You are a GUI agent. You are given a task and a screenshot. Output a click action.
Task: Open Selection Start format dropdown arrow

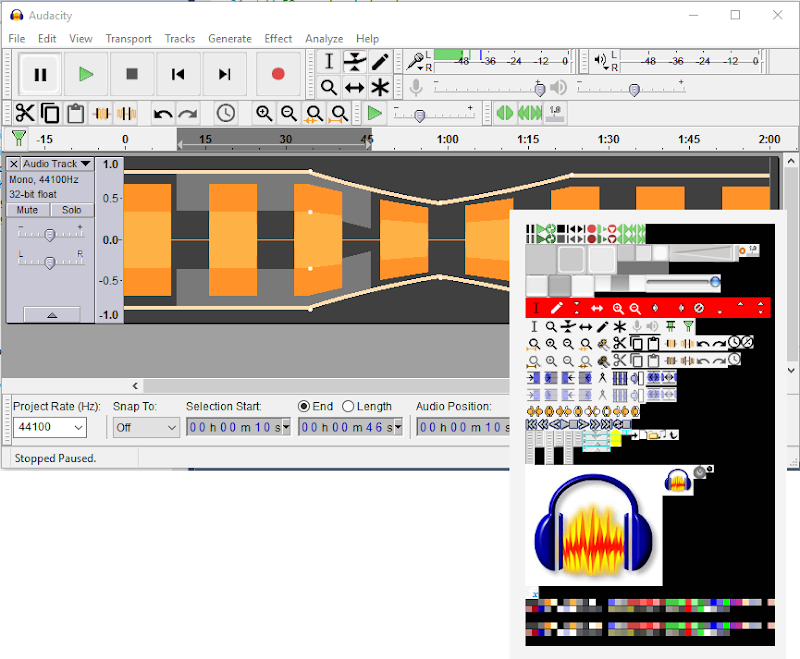click(x=286, y=427)
